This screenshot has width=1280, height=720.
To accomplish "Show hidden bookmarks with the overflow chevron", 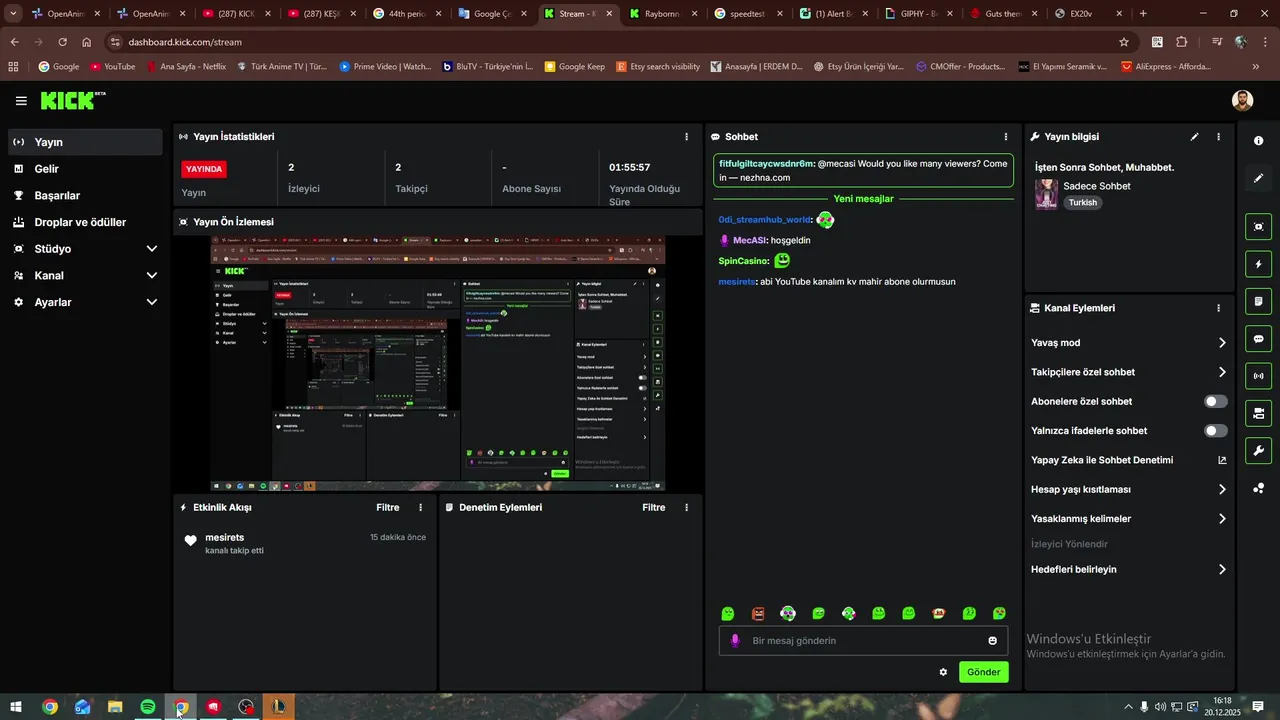I will point(1256,67).
